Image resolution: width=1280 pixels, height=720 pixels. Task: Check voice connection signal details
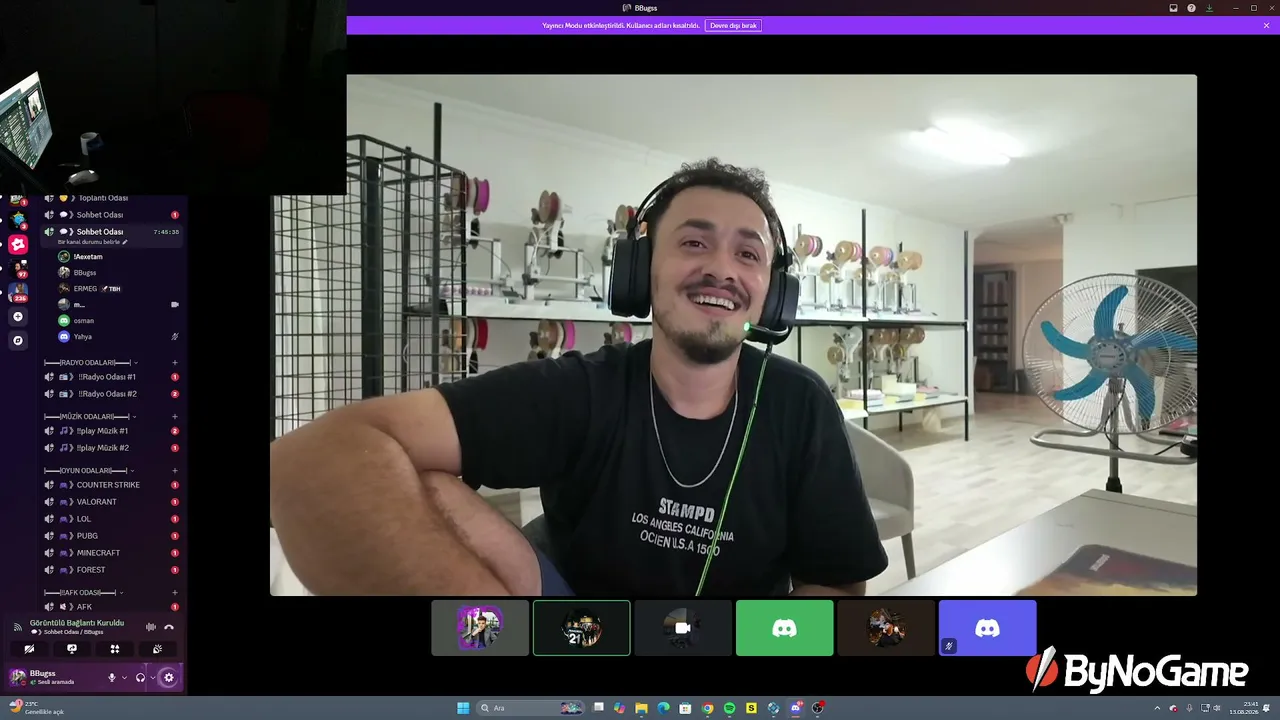coord(17,627)
